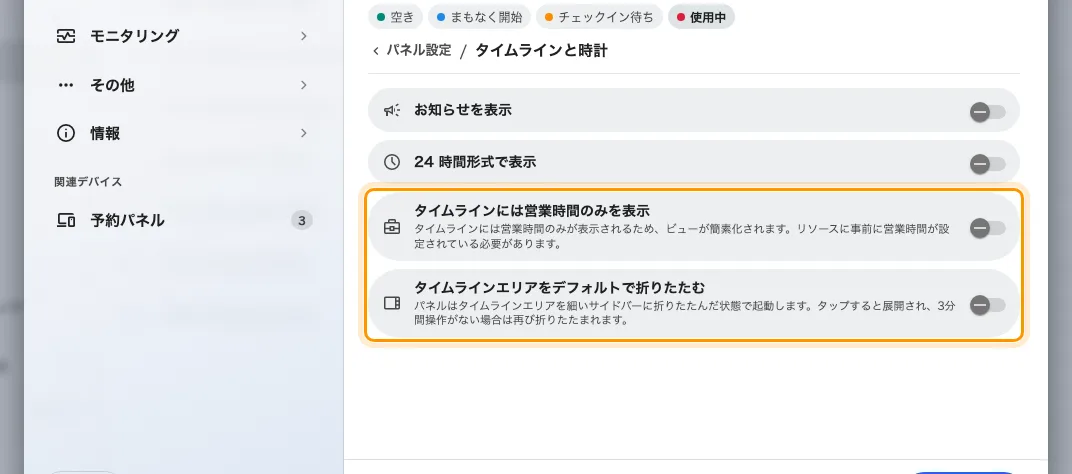Select the 空き status chip
This screenshot has width=1072, height=474.
tap(395, 17)
